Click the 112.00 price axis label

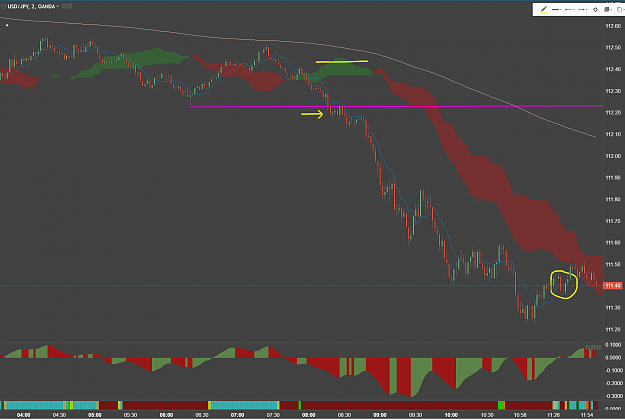click(x=613, y=156)
